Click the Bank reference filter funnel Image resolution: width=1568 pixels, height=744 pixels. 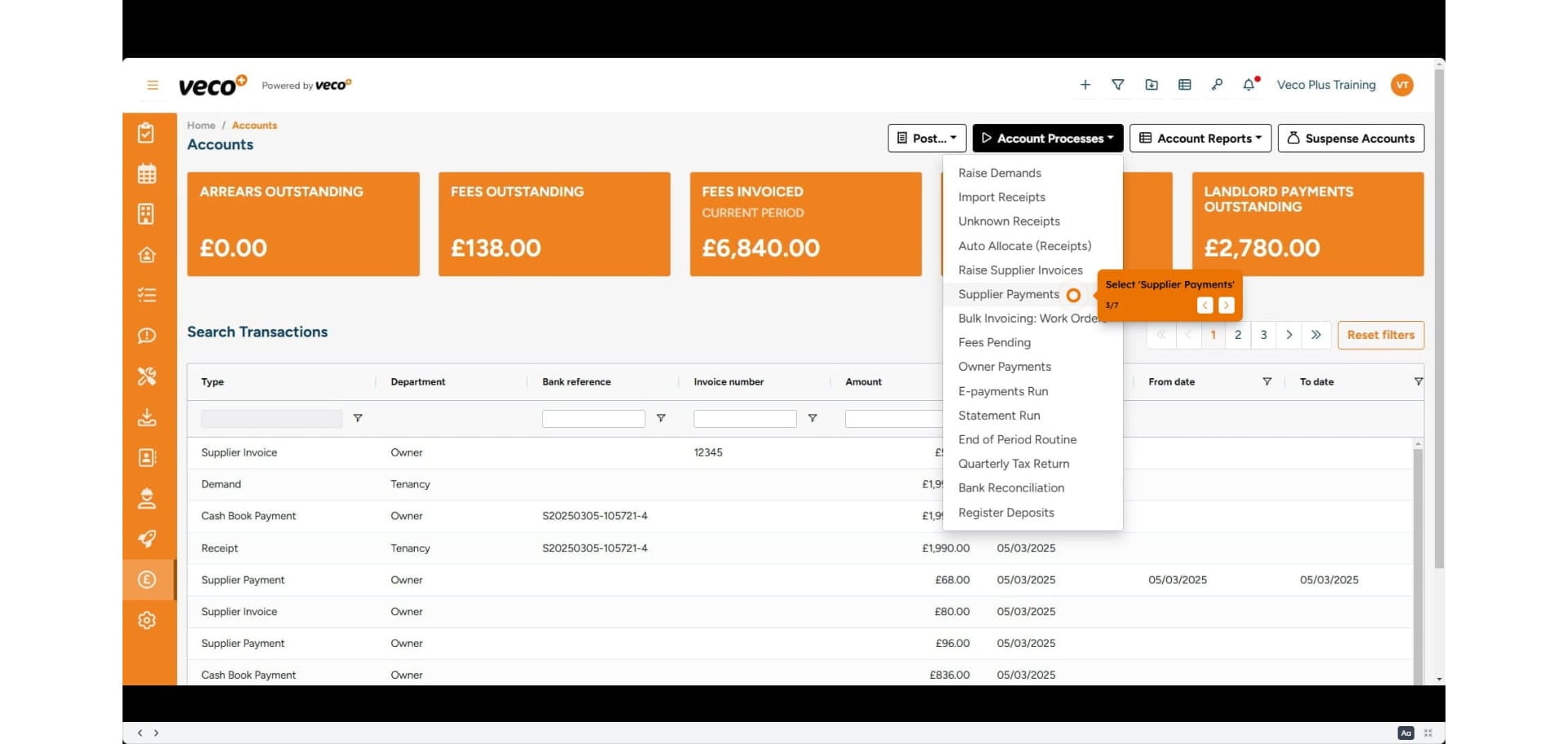coord(661,418)
